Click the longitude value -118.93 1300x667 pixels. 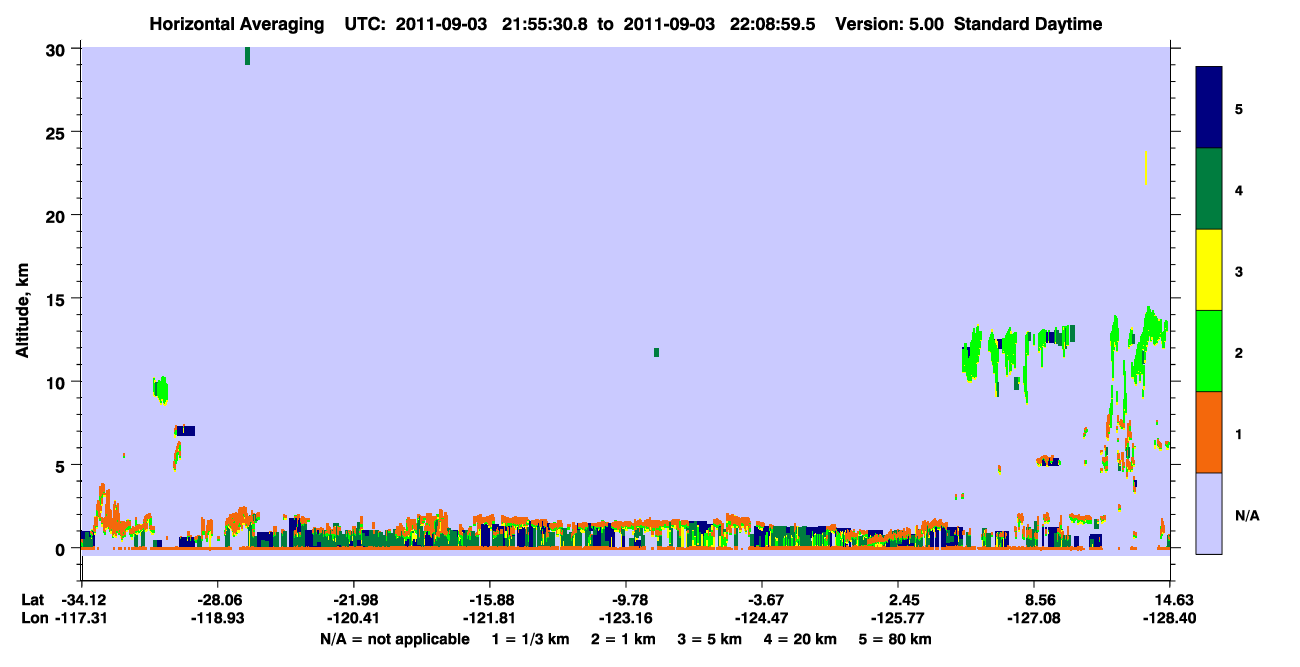click(218, 618)
